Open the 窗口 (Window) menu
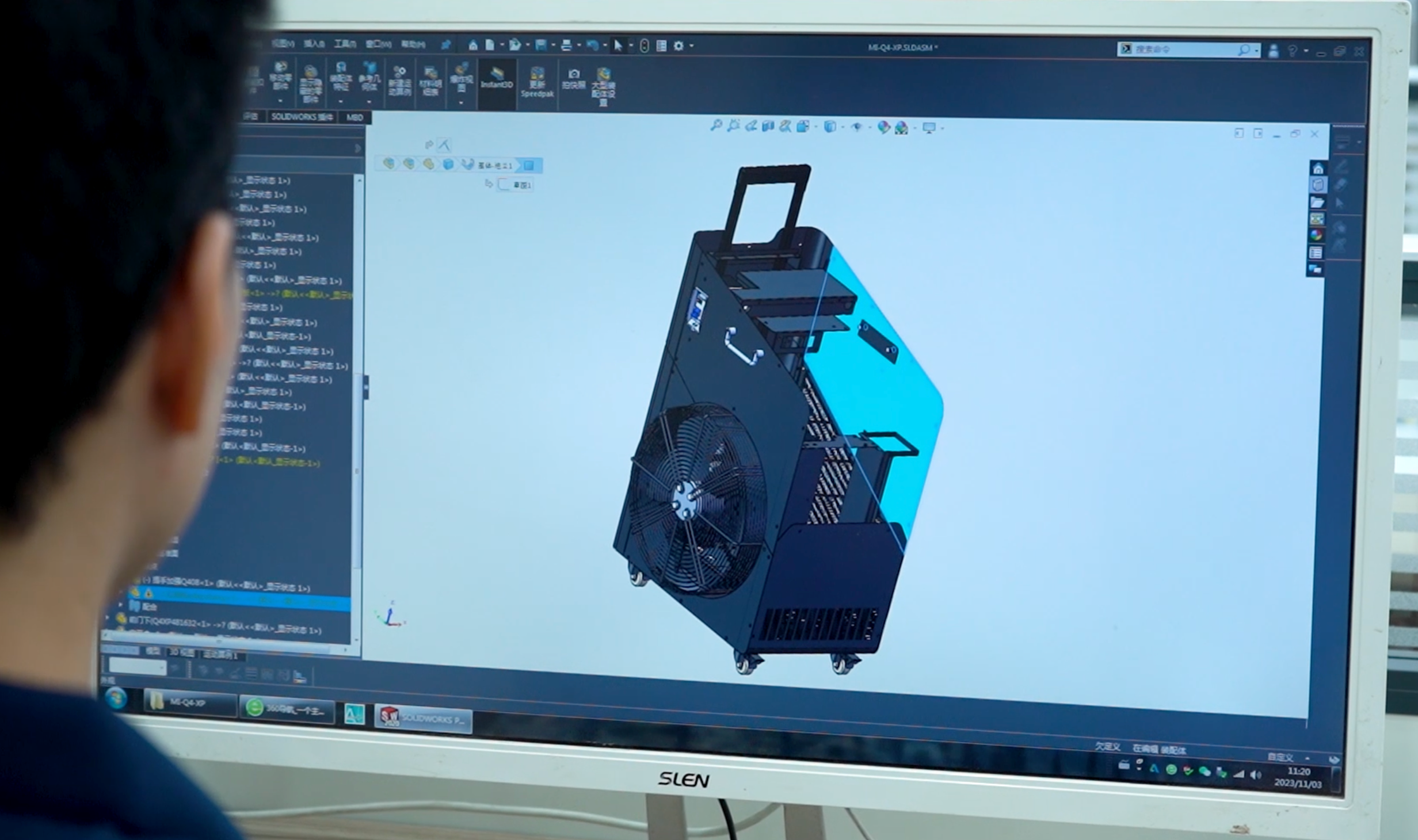The height and width of the screenshot is (840, 1418). [378, 44]
